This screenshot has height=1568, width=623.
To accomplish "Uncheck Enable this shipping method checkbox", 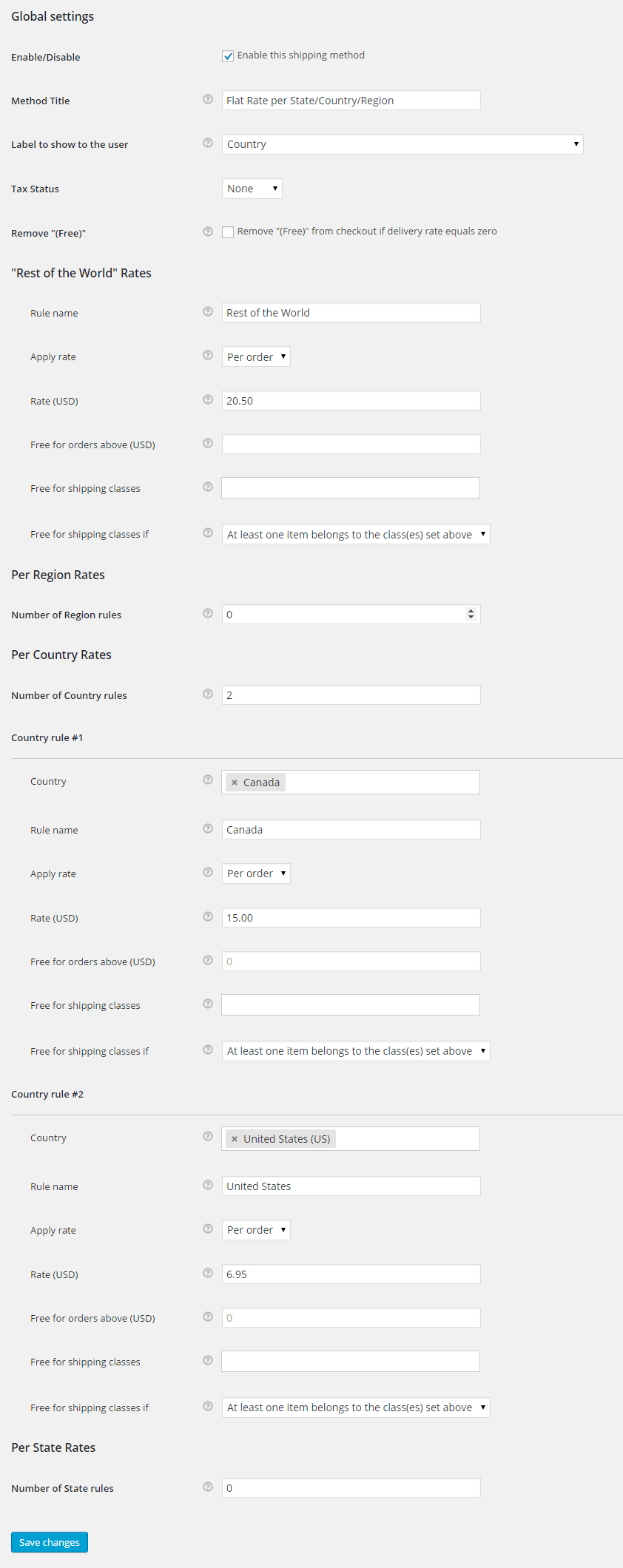I will [228, 56].
